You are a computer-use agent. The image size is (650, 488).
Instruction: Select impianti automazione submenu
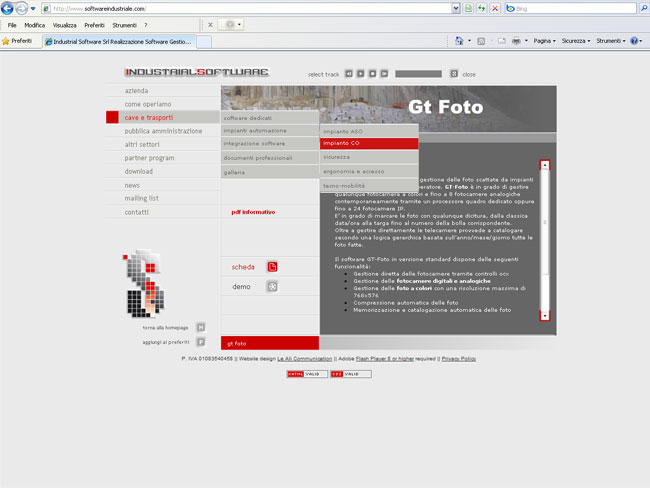(x=270, y=131)
